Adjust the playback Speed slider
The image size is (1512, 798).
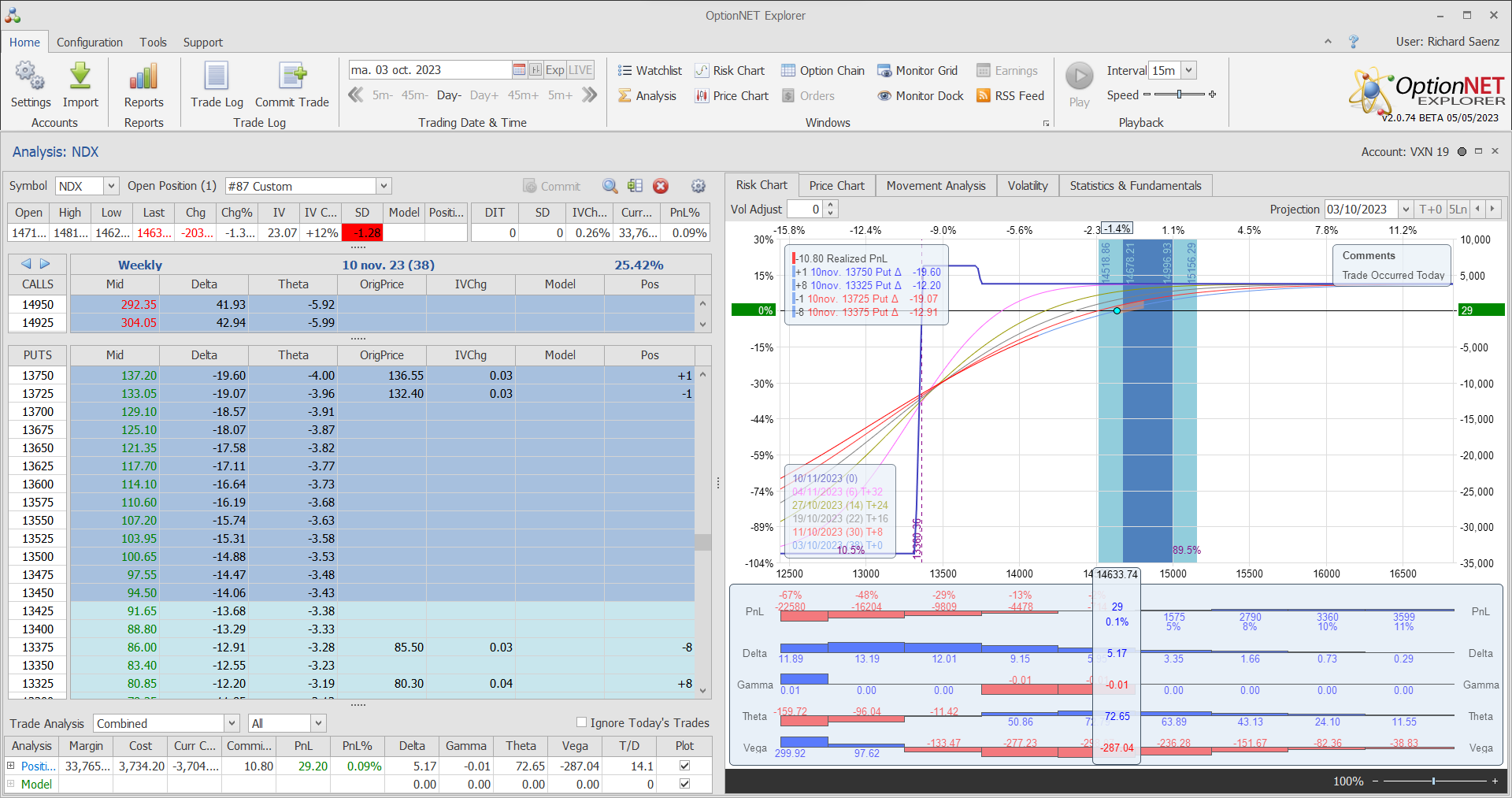tap(1179, 95)
